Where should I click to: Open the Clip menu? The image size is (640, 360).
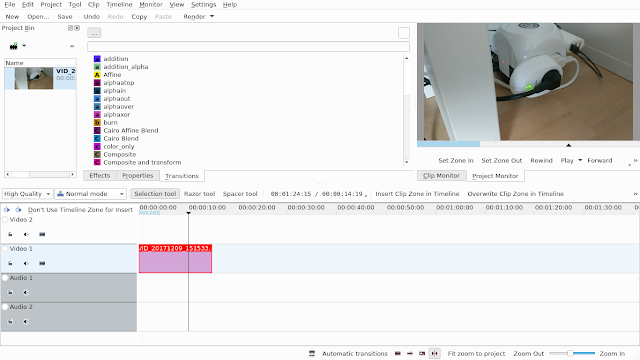pyautogui.click(x=93, y=4)
